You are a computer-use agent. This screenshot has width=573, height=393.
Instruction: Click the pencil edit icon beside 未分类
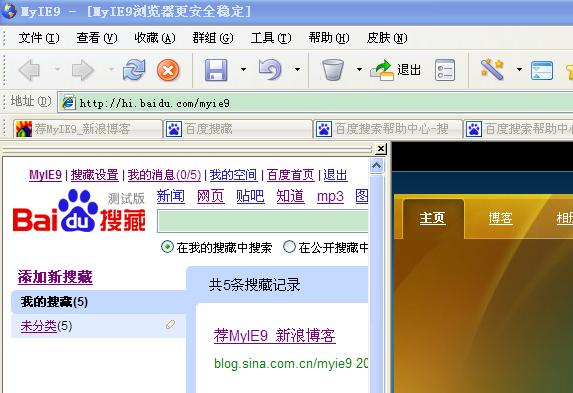point(170,324)
